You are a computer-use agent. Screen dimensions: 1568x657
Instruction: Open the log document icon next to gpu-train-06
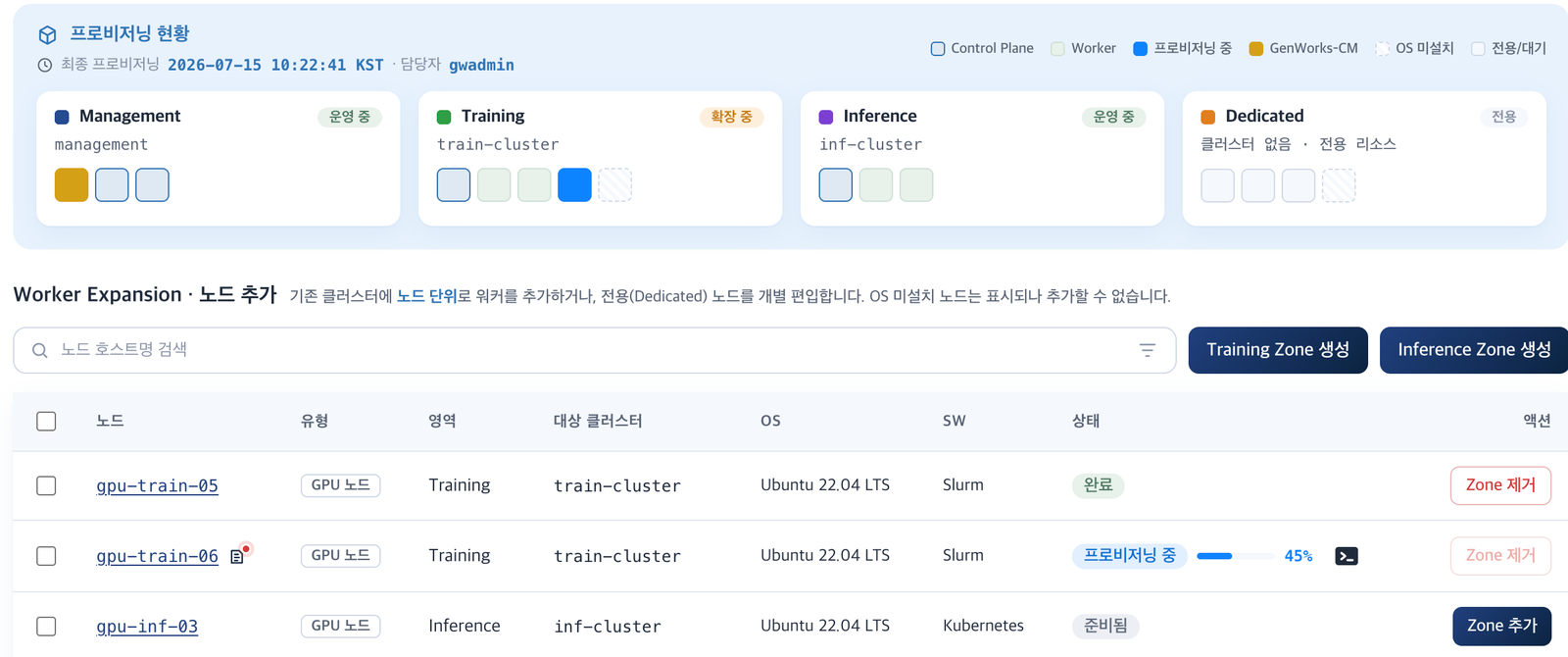pyautogui.click(x=236, y=557)
